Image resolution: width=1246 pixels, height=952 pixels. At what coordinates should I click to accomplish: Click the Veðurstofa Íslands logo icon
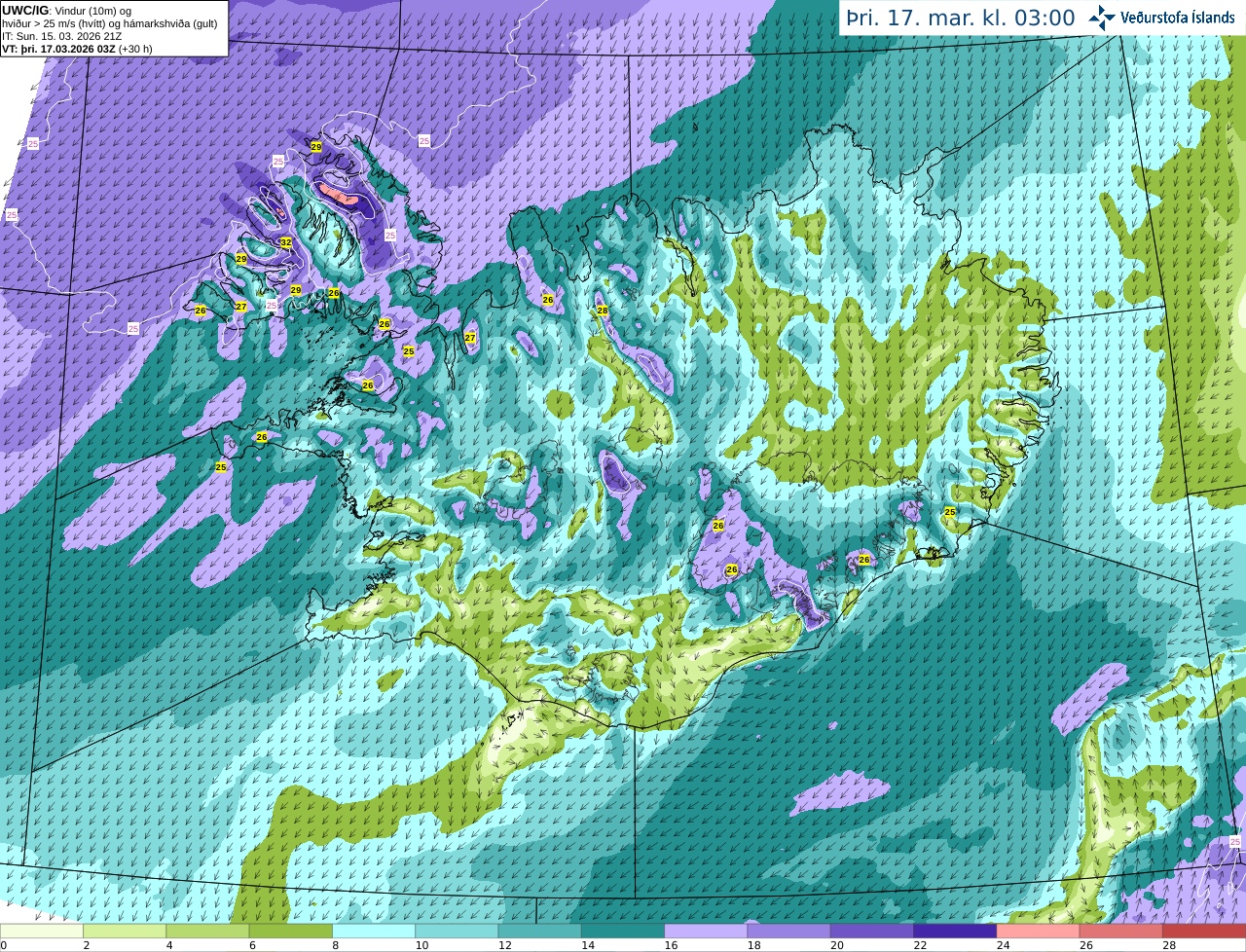click(1102, 18)
